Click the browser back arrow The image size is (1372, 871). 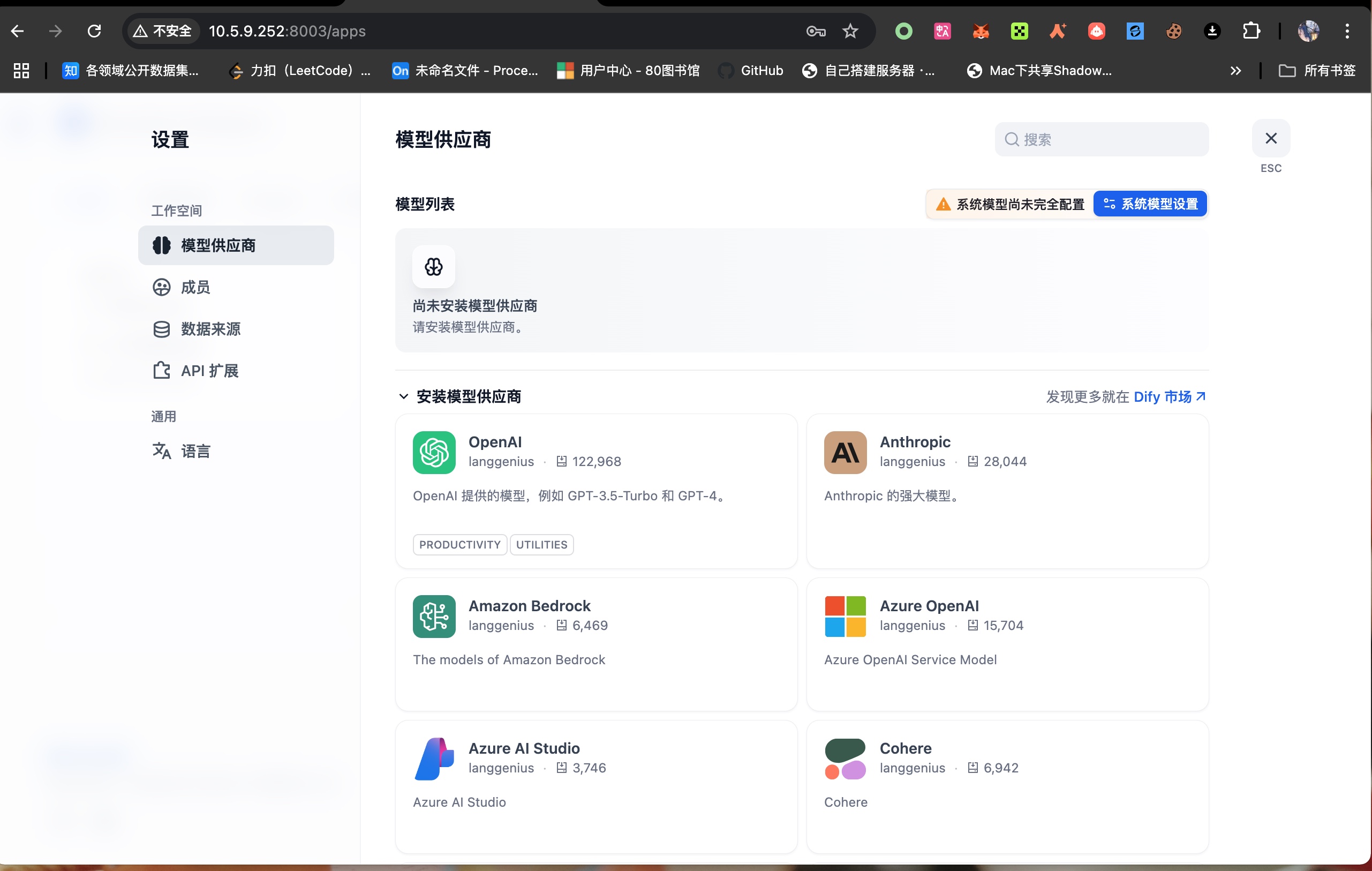(18, 31)
